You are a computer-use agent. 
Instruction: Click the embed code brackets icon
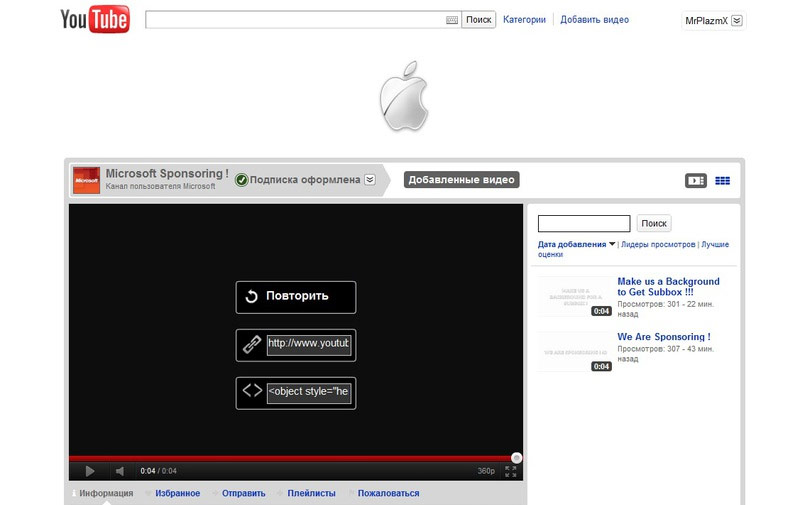(252, 391)
